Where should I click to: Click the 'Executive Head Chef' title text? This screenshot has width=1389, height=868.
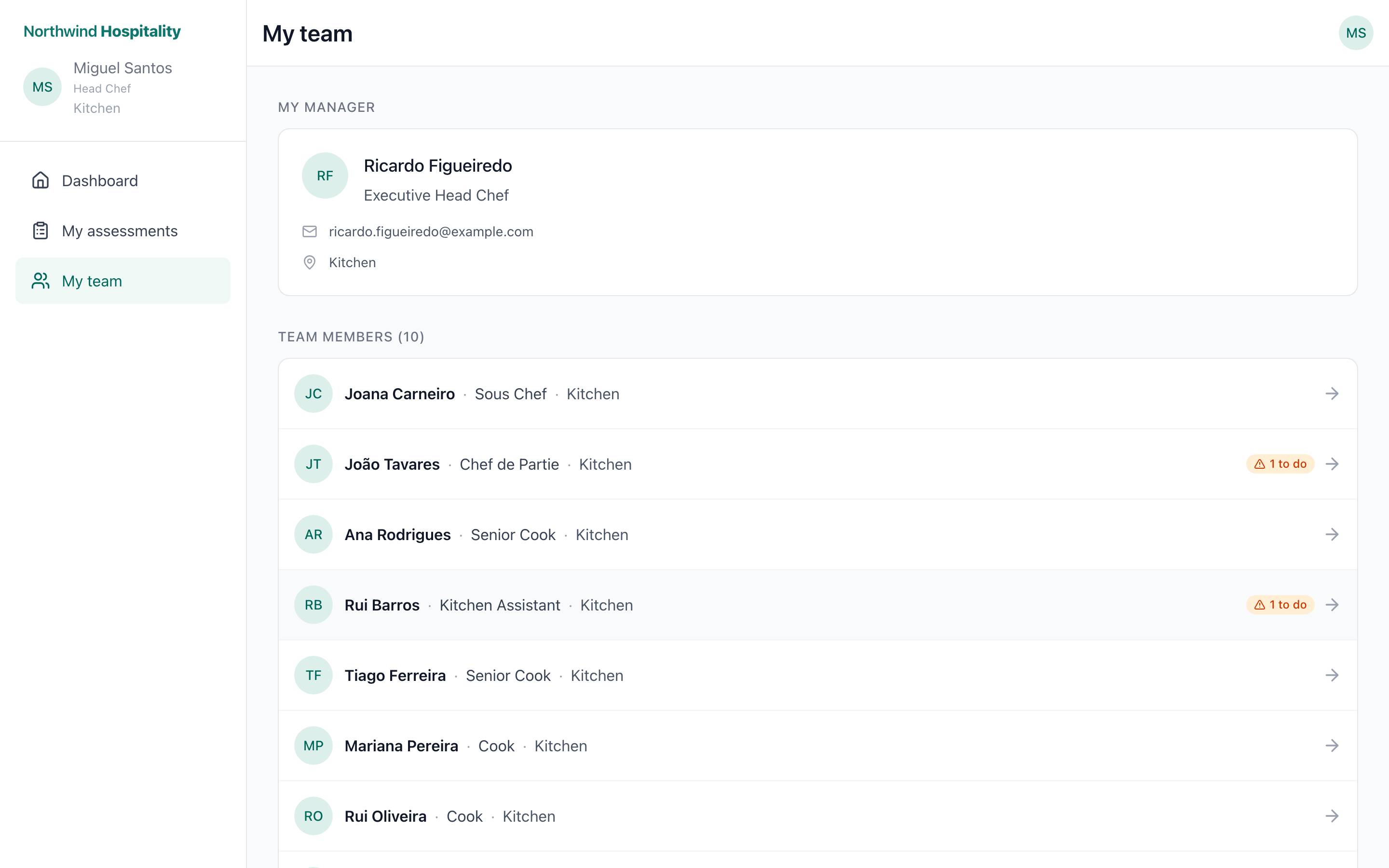click(436, 196)
